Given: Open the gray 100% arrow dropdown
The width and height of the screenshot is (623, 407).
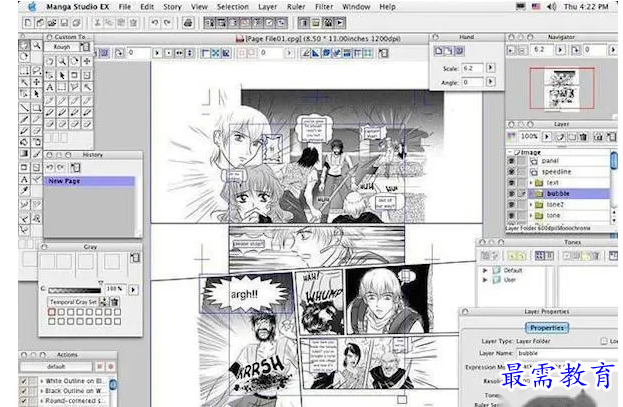Looking at the screenshot, I should [x=133, y=290].
